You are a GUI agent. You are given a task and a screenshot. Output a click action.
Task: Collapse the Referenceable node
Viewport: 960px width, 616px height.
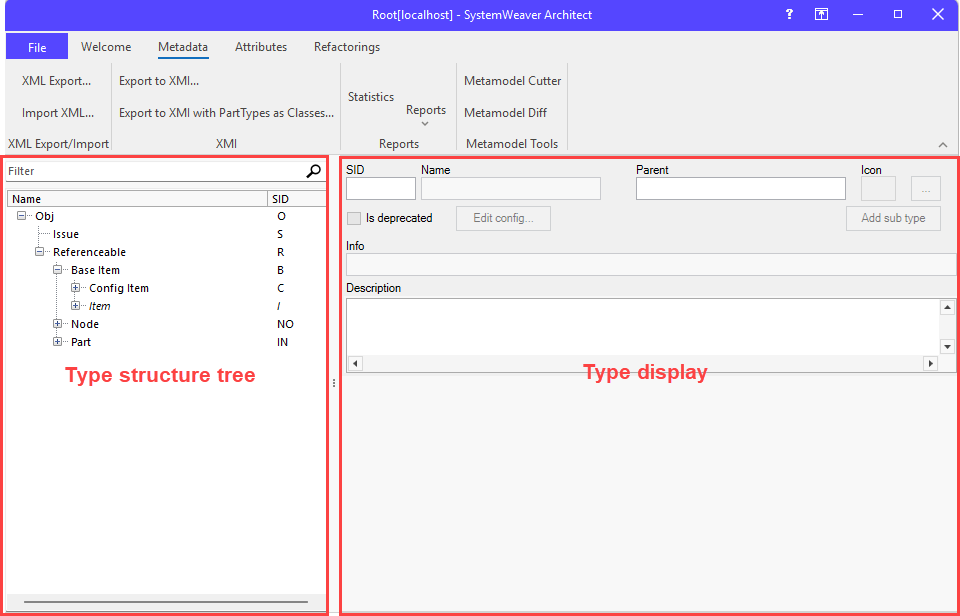tap(39, 252)
